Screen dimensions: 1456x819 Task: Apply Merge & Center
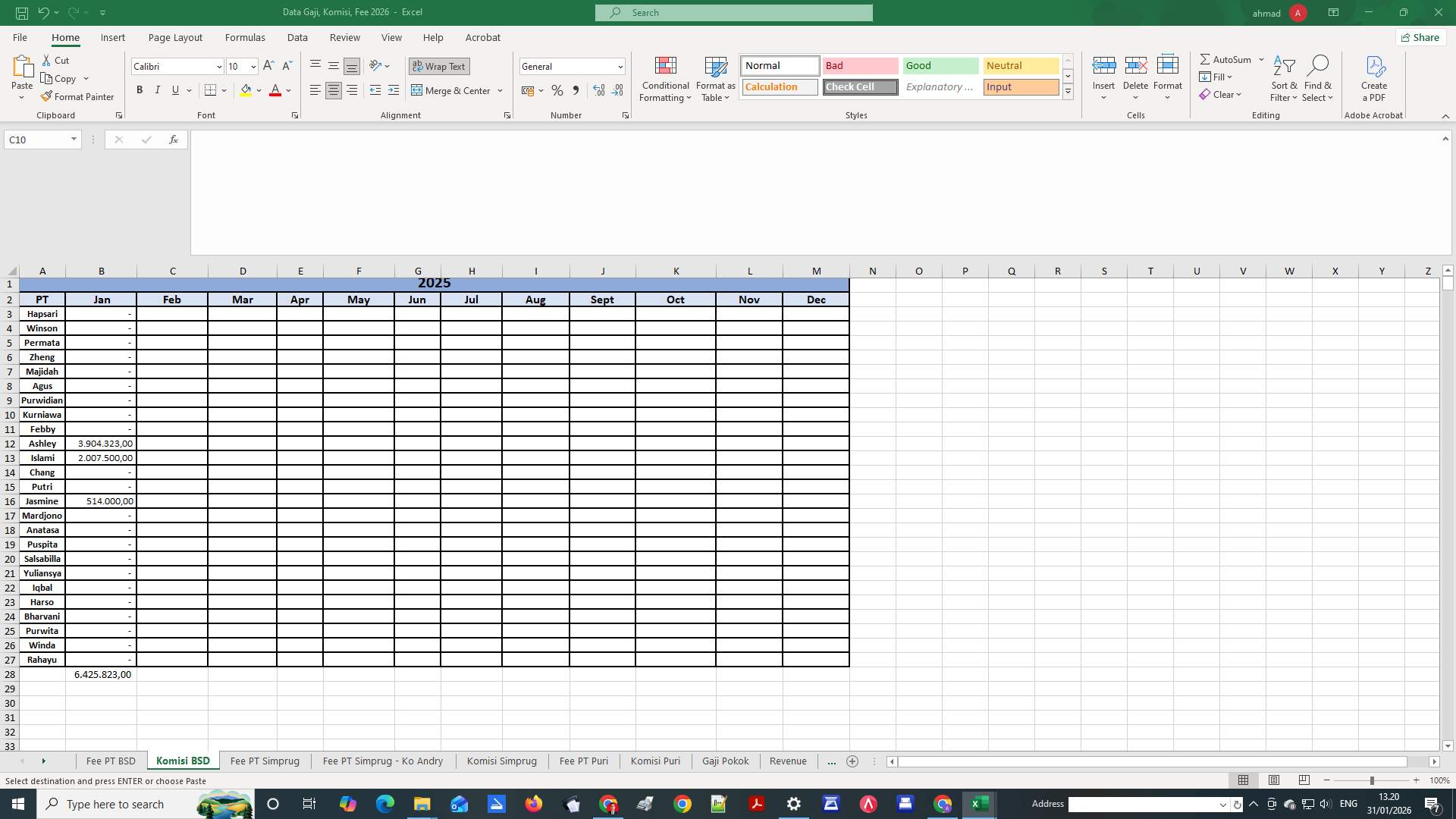coord(452,90)
